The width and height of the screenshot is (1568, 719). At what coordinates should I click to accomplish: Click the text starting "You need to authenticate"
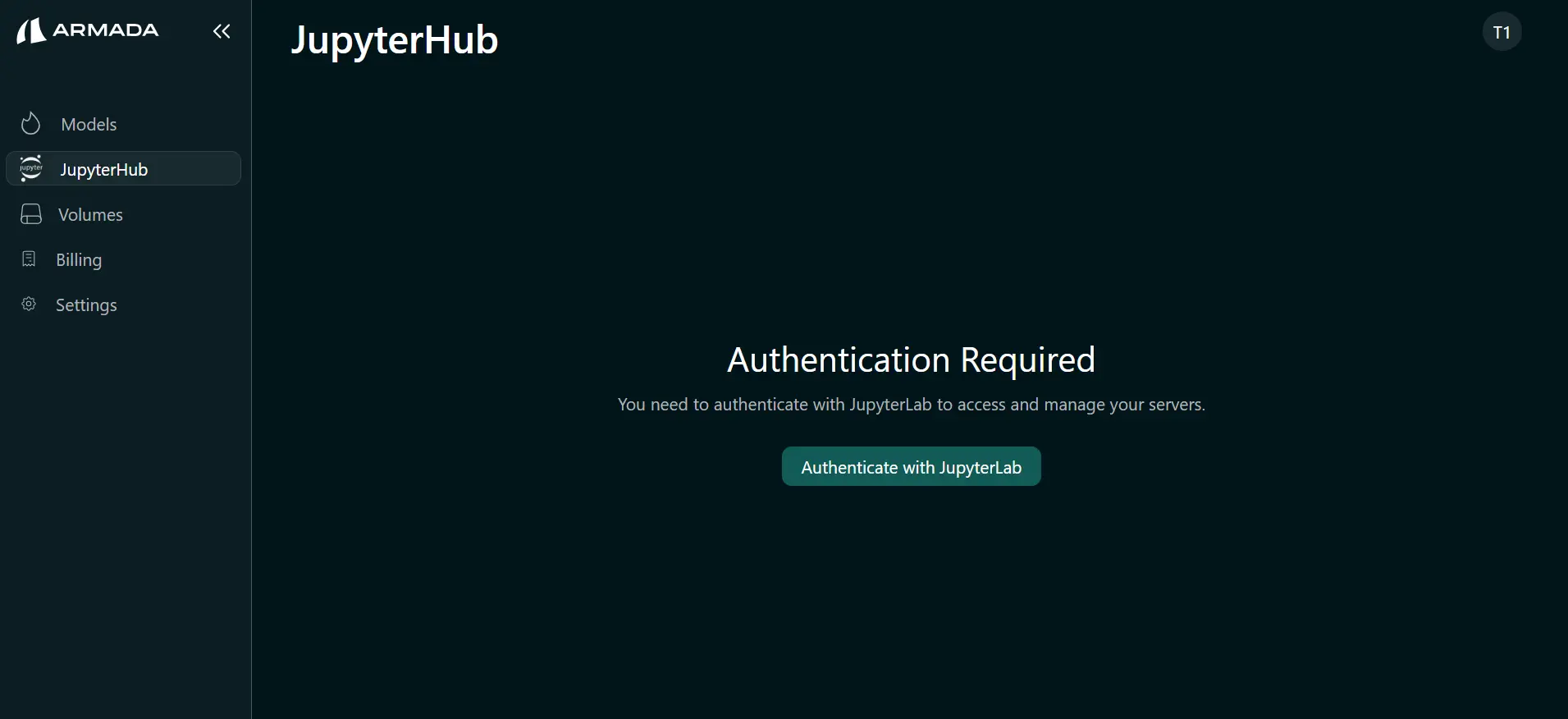point(911,405)
